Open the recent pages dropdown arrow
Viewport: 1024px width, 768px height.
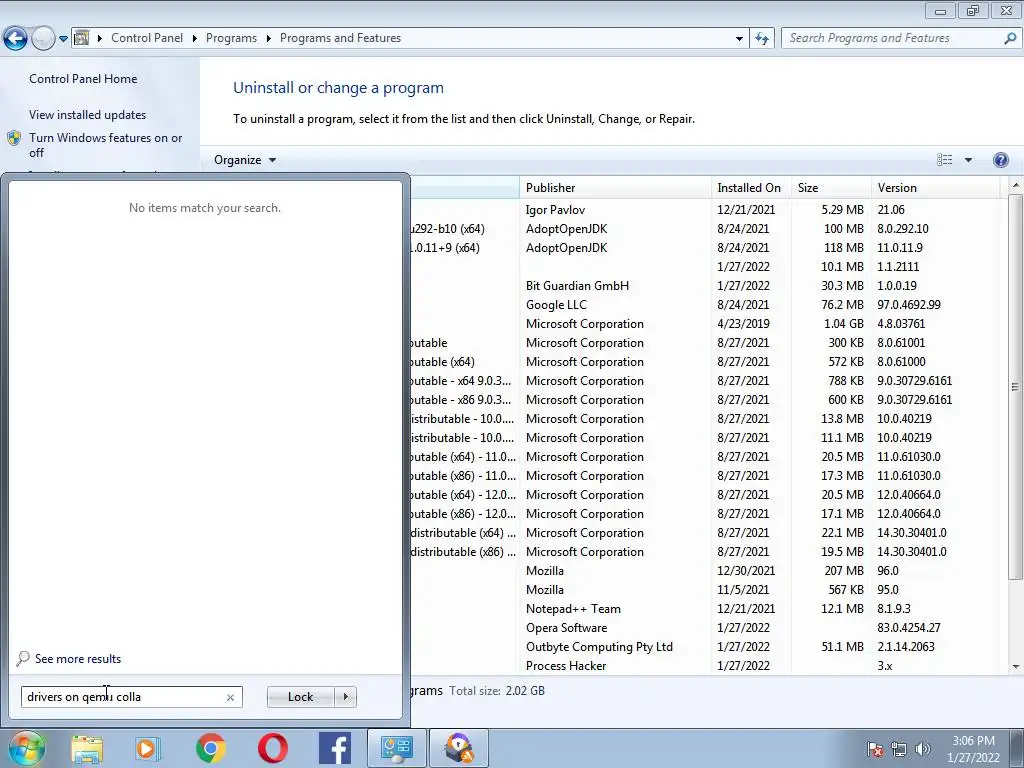click(63, 39)
